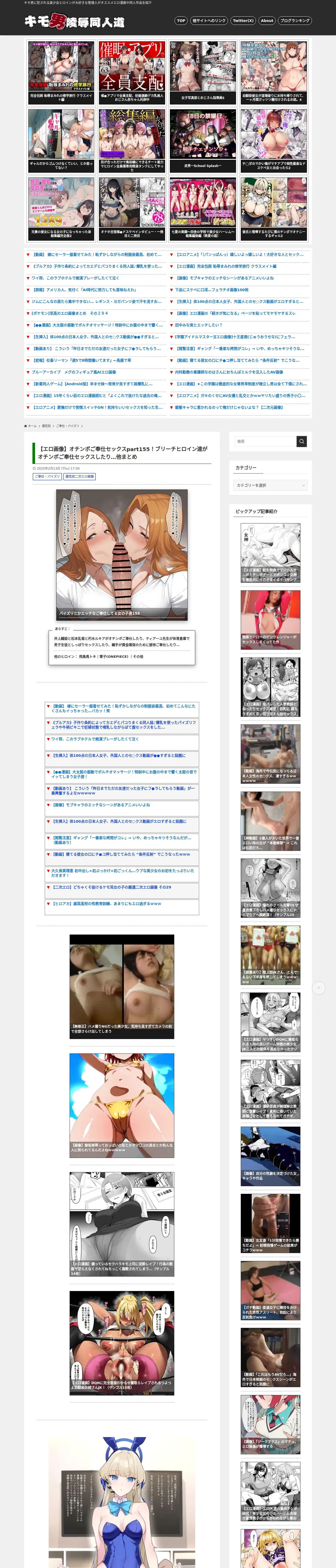Focus the 検索 search input field
336x1568 pixels.
266,441
